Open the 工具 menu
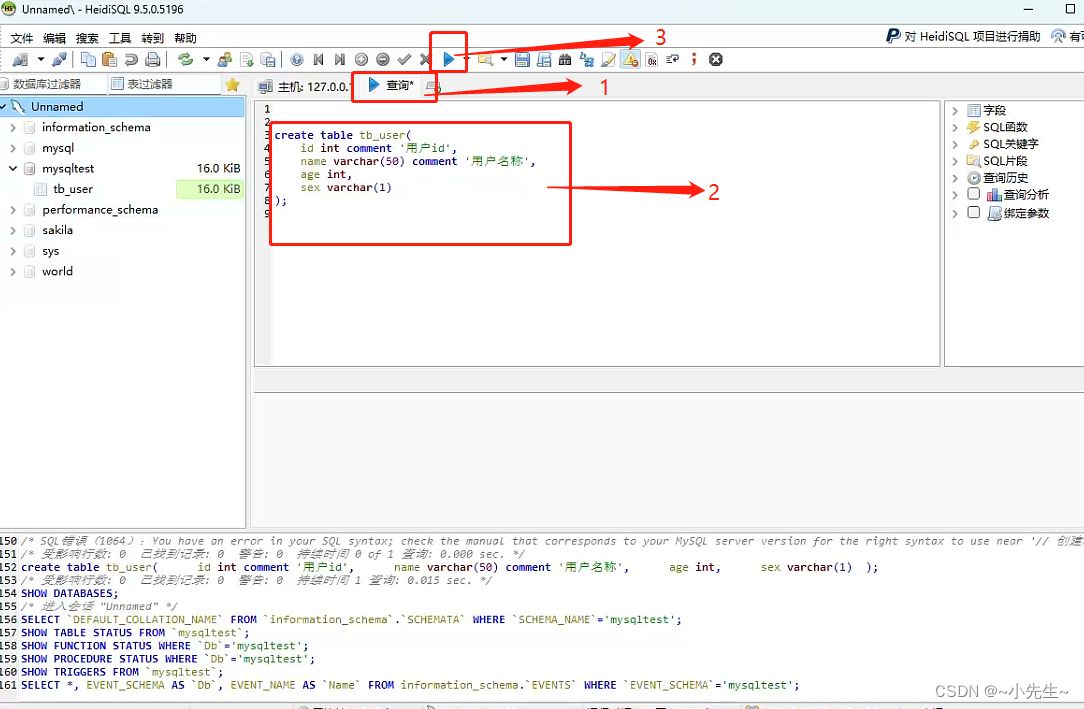This screenshot has width=1084, height=709. tap(120, 38)
